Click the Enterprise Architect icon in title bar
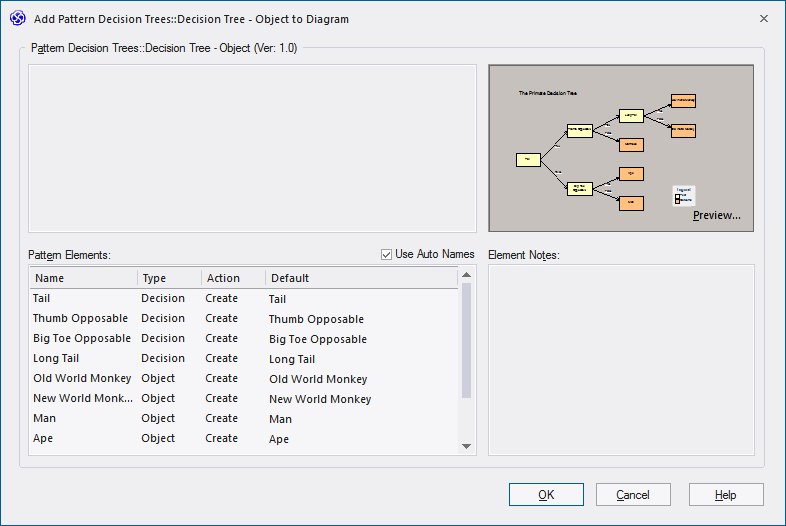Viewport: 786px width, 526px height. tap(17, 19)
